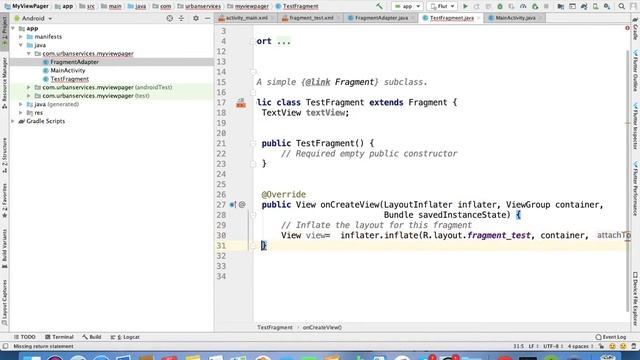The image size is (640, 360).
Task: Open the profiler gauge icon in toolbar
Action: click(x=523, y=6)
